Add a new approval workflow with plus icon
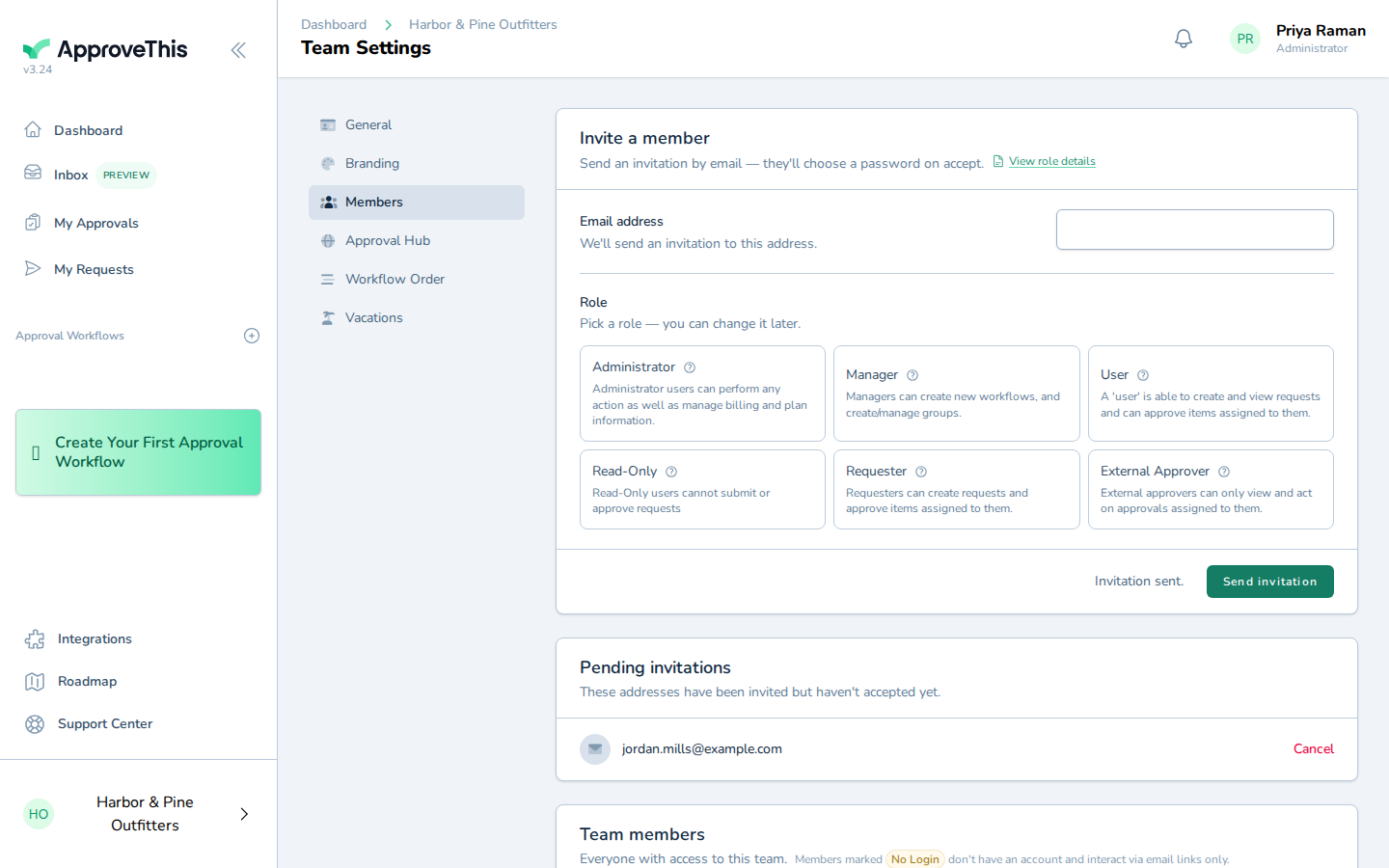Viewport: 1389px width, 868px height. 252,336
